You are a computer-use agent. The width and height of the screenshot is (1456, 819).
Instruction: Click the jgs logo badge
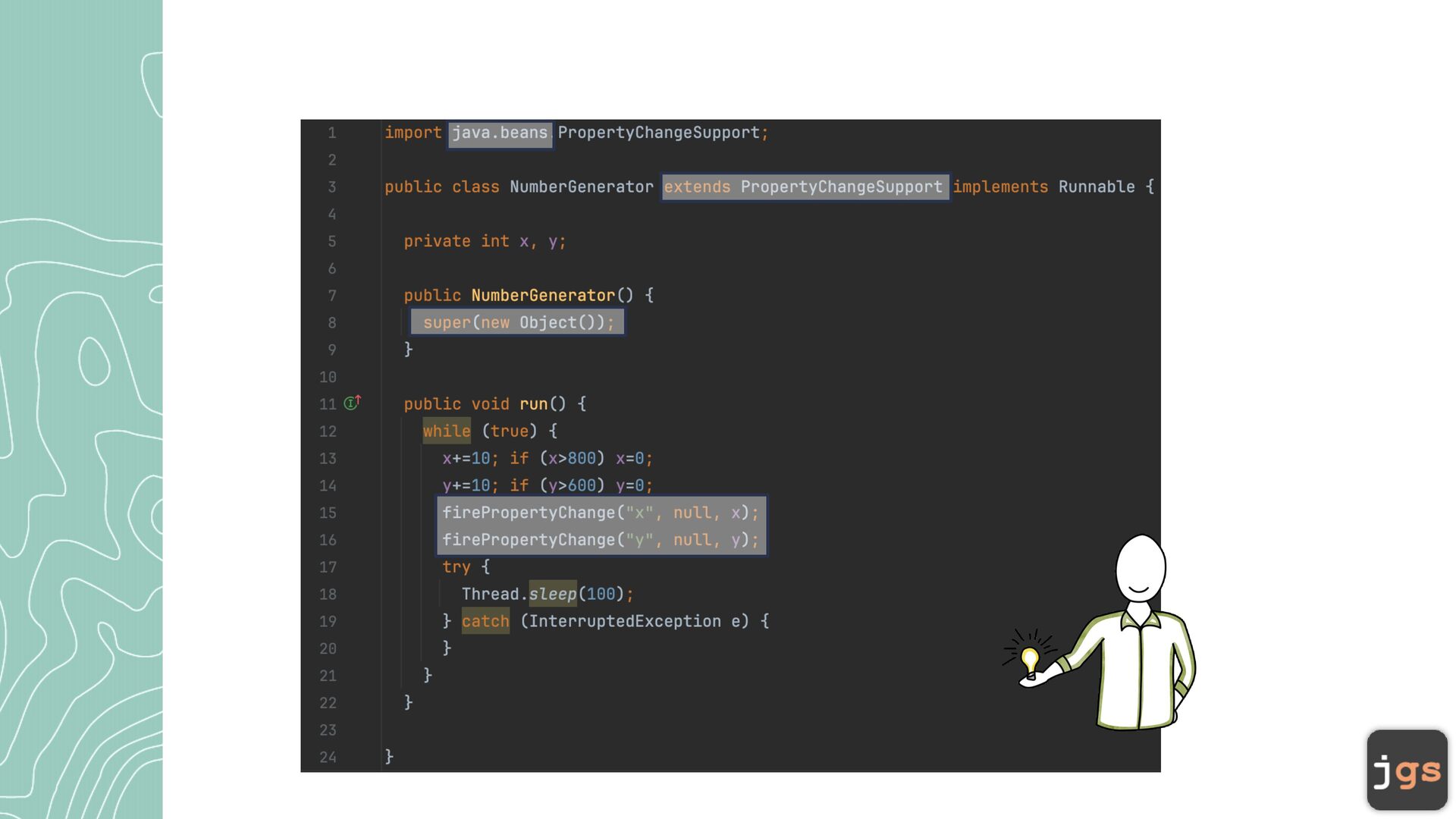pyautogui.click(x=1407, y=770)
